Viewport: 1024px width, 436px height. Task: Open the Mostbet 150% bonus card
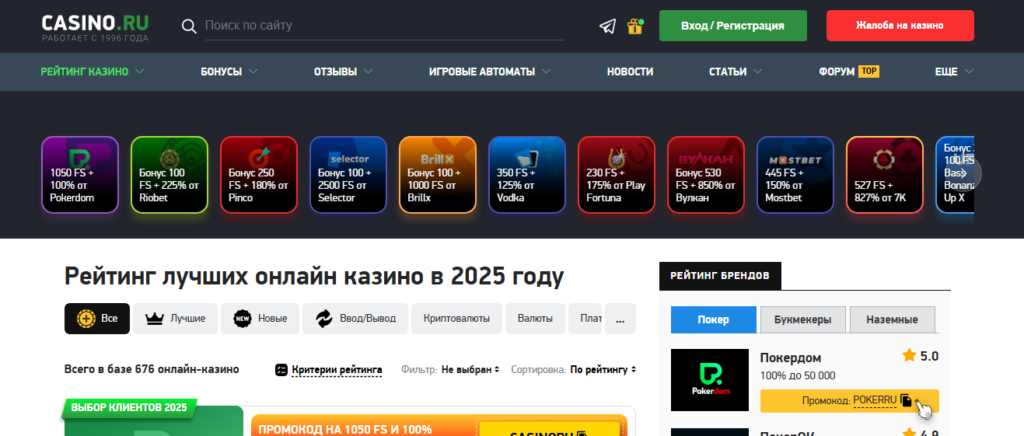[x=795, y=175]
